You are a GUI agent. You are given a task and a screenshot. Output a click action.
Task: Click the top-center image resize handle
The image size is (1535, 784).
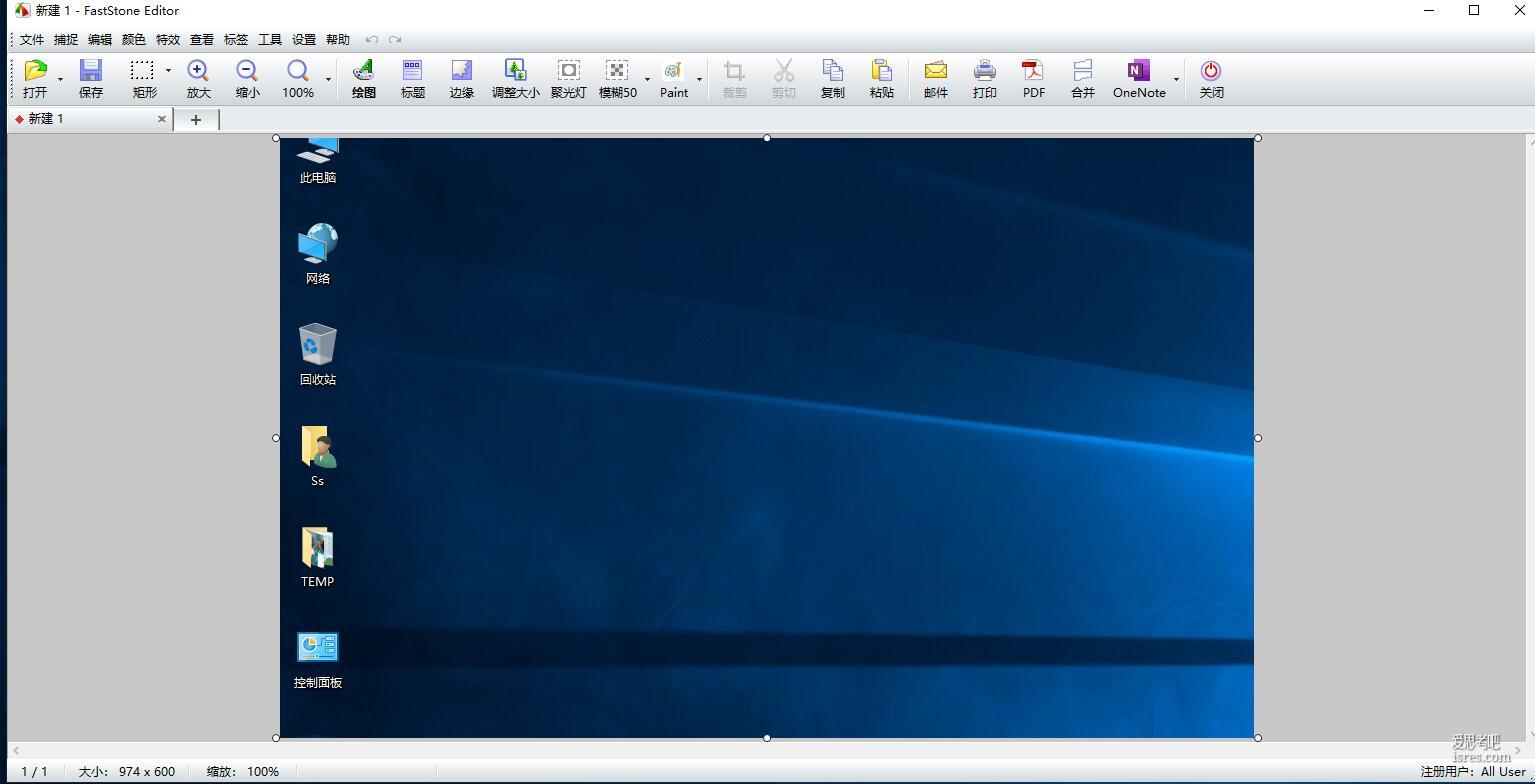767,138
